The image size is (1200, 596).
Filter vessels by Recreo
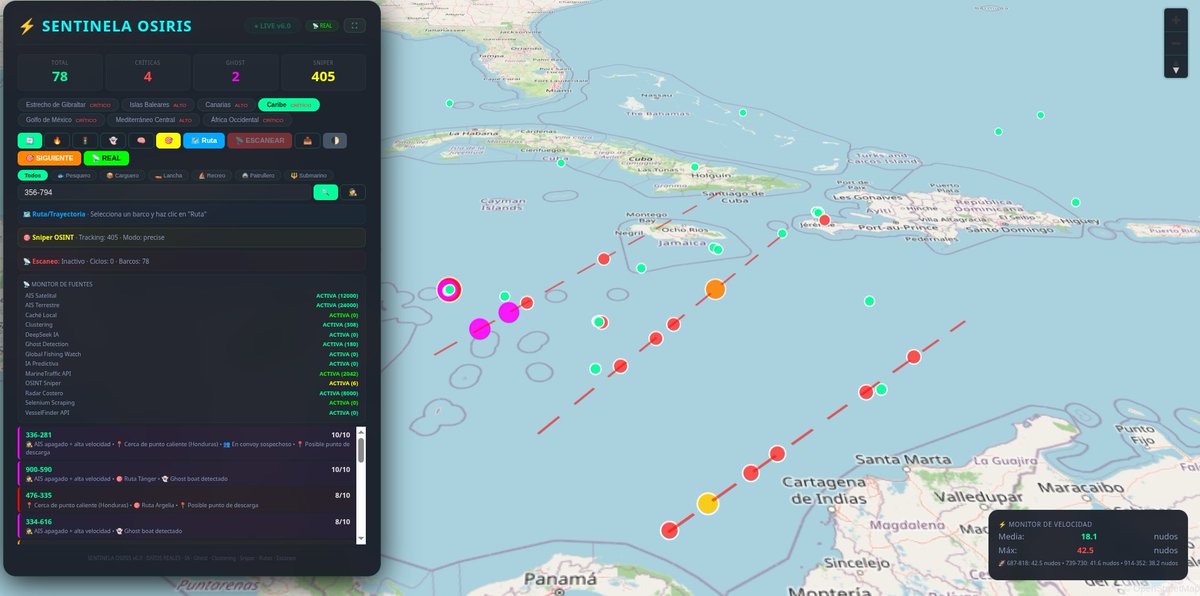coord(213,175)
